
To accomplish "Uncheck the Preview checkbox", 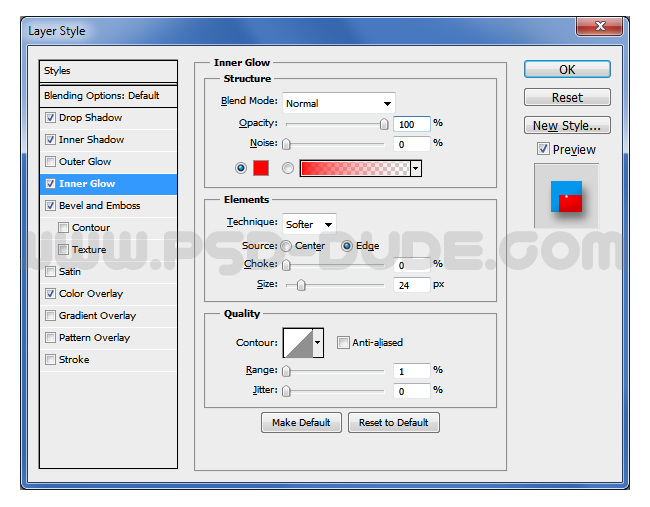I will 543,149.
